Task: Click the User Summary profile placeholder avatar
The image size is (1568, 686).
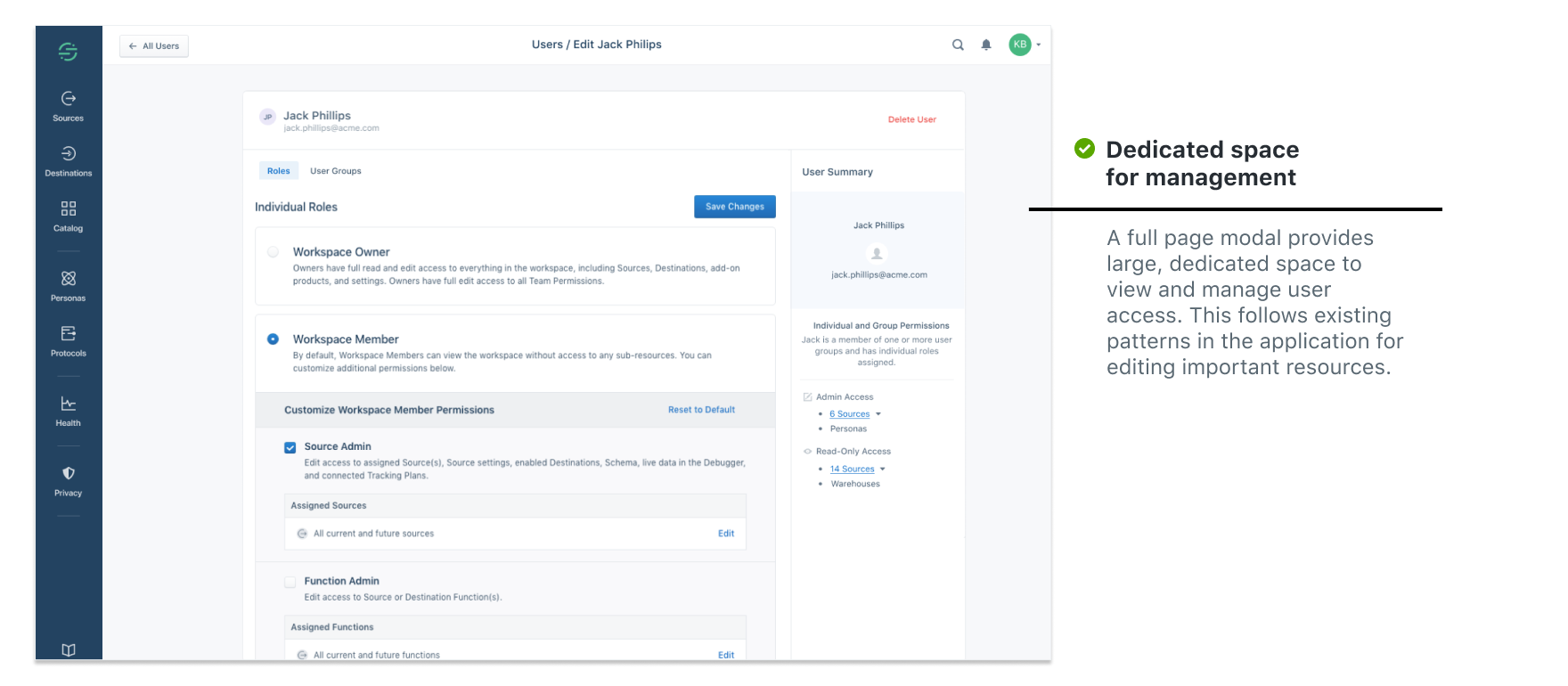Action: (x=877, y=253)
